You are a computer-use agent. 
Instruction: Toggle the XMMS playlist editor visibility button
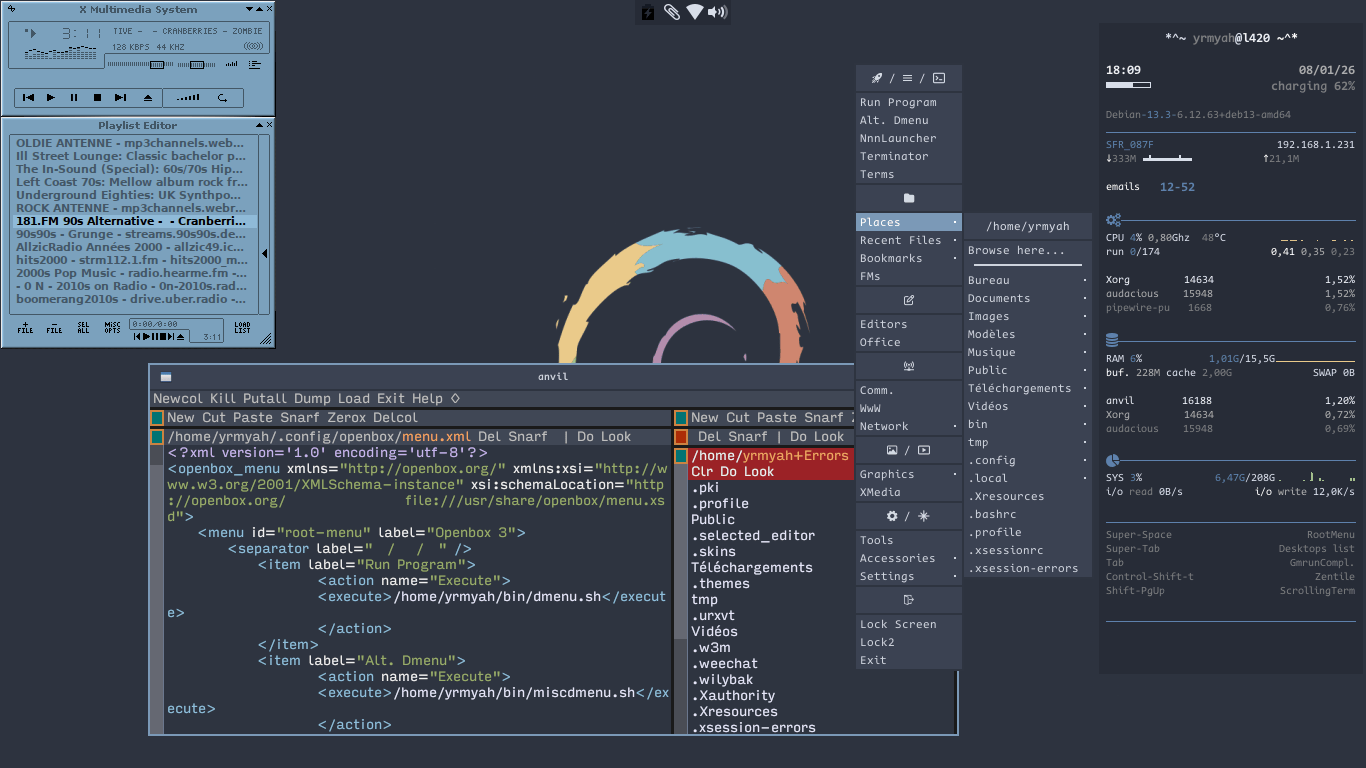click(x=255, y=65)
